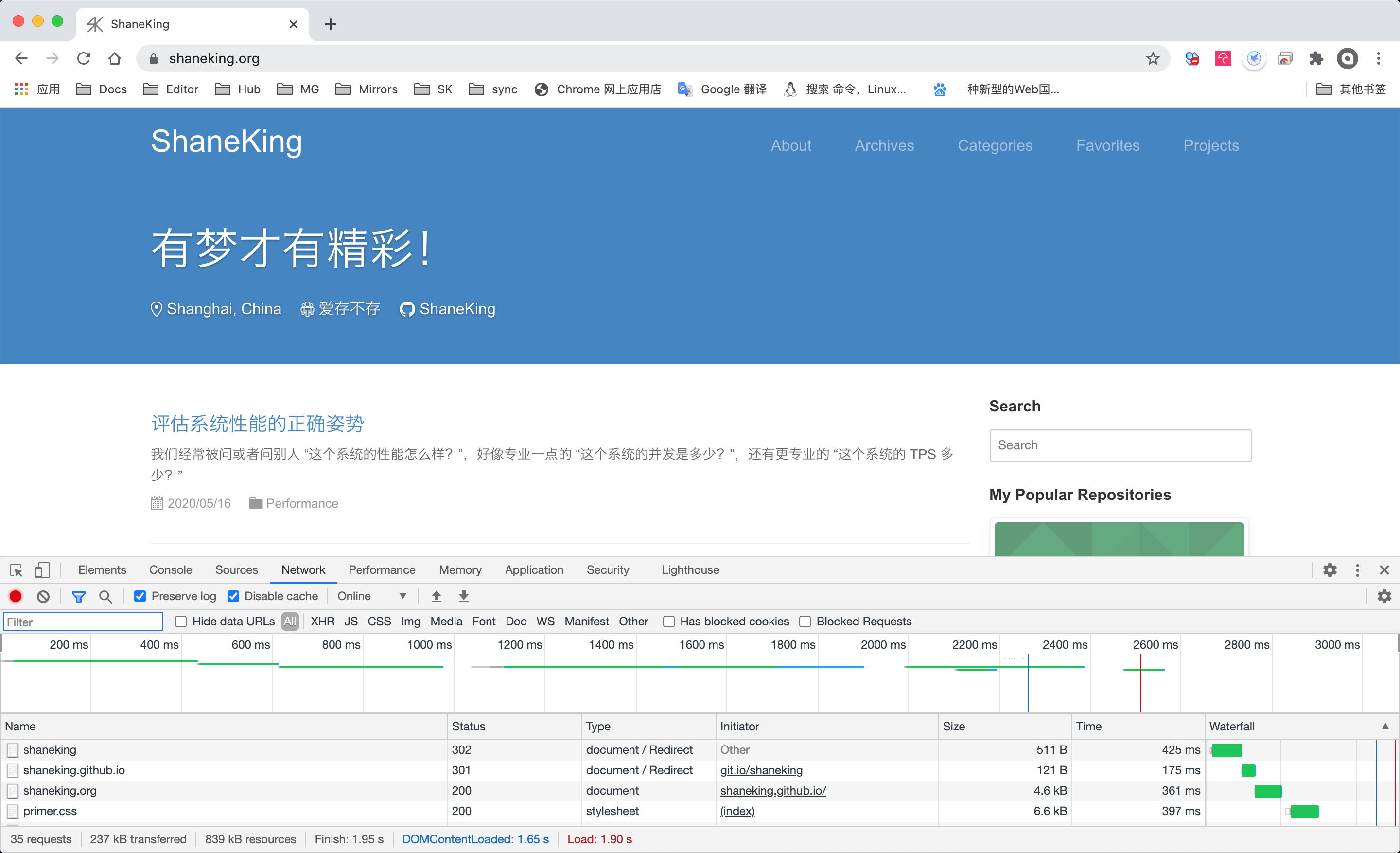
Task: Open DevTools customize three-dot menu
Action: pyautogui.click(x=1357, y=570)
